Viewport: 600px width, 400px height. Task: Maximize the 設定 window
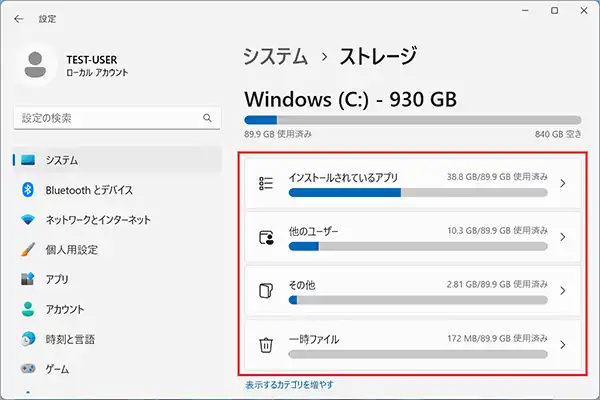[x=554, y=11]
